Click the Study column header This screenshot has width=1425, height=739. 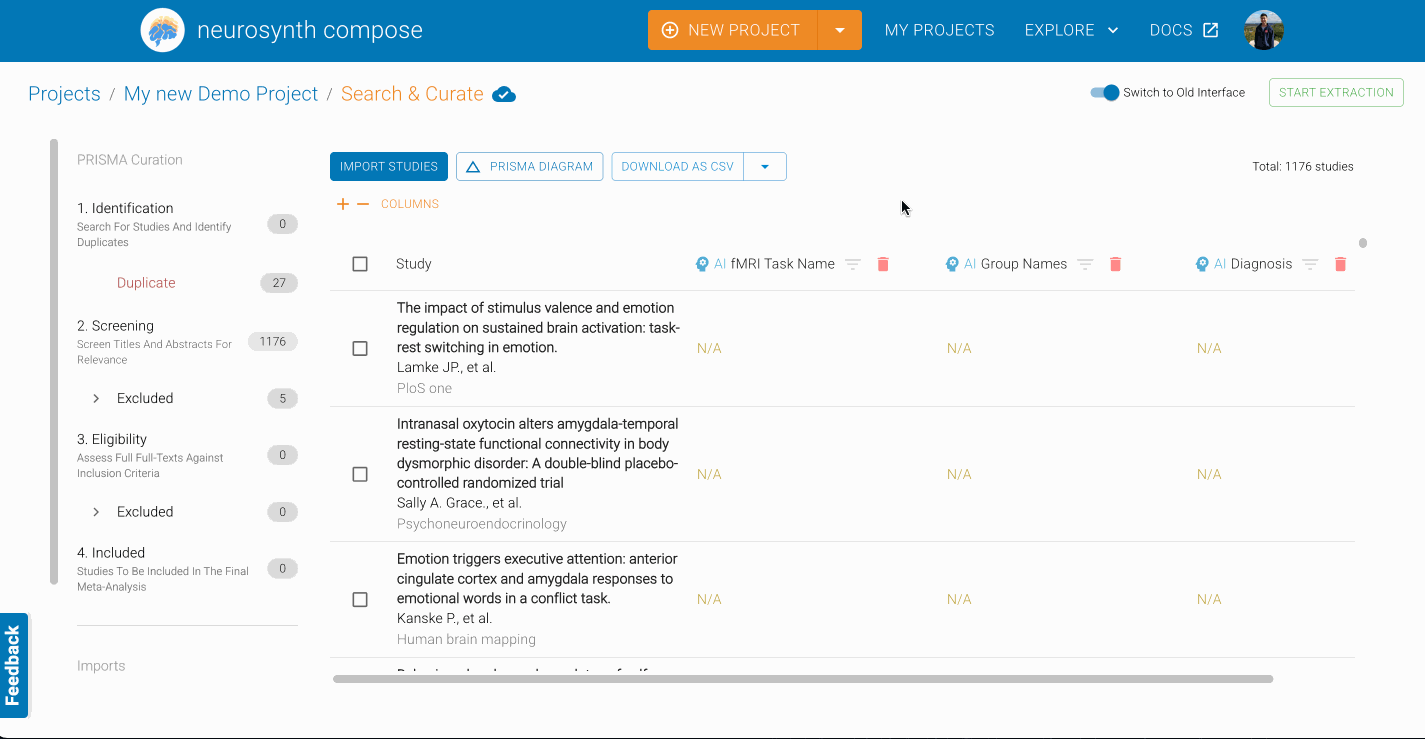414,264
